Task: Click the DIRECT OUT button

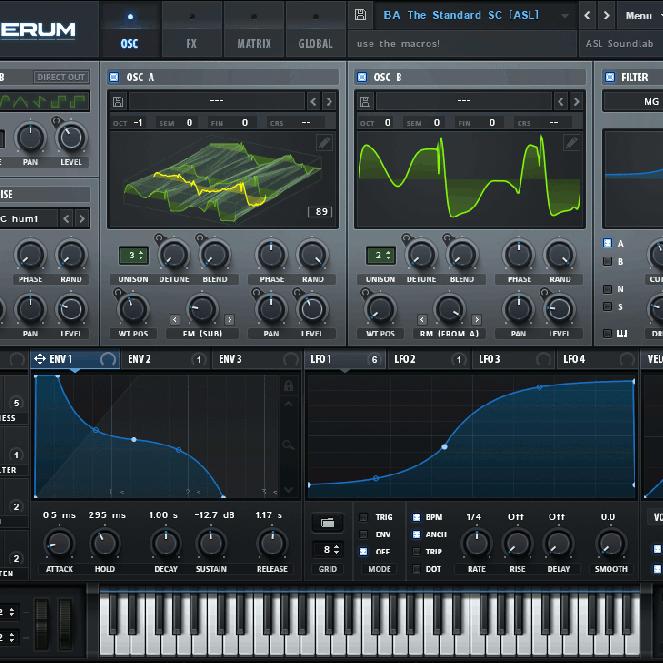Action: [61, 77]
